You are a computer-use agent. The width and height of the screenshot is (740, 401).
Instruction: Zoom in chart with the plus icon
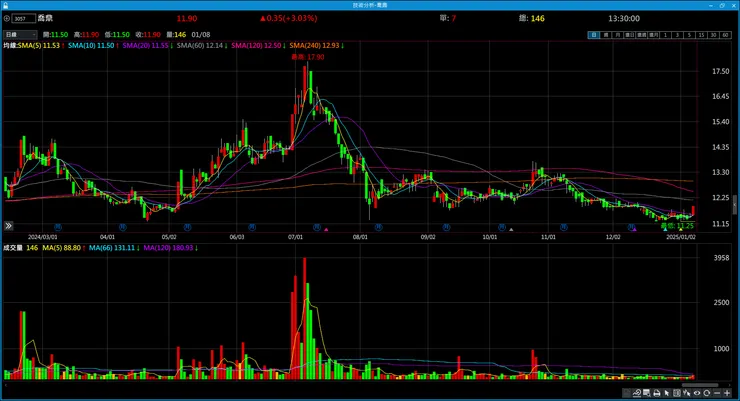coord(727,393)
